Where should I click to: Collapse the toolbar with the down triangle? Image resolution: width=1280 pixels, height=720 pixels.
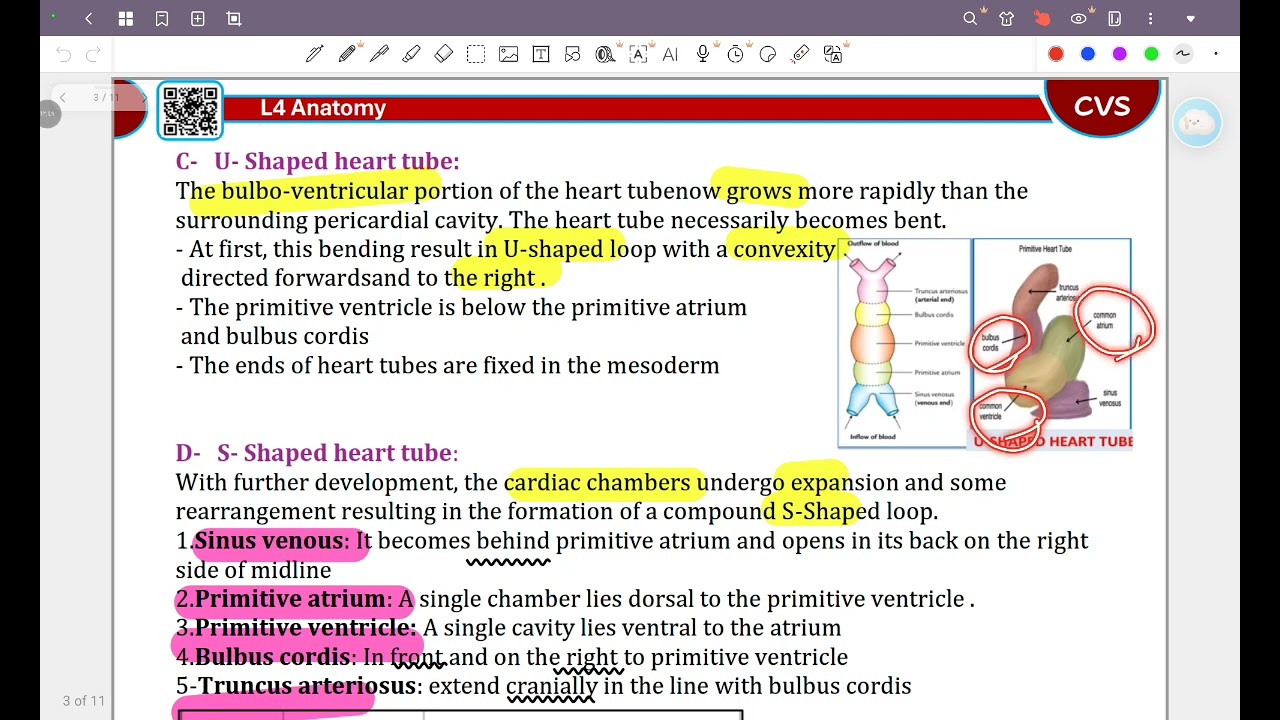click(x=1190, y=18)
